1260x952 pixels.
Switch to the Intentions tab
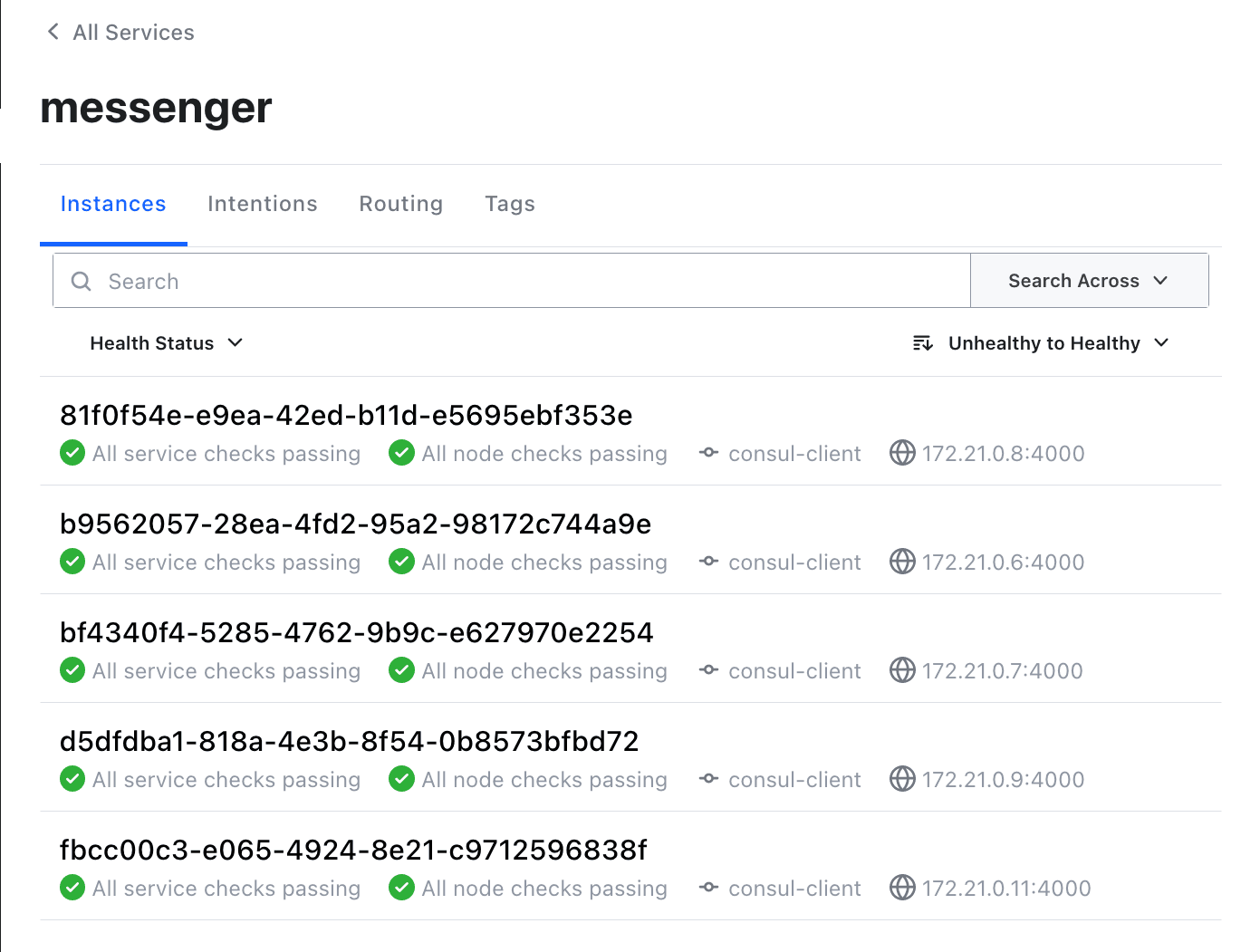coord(262,204)
